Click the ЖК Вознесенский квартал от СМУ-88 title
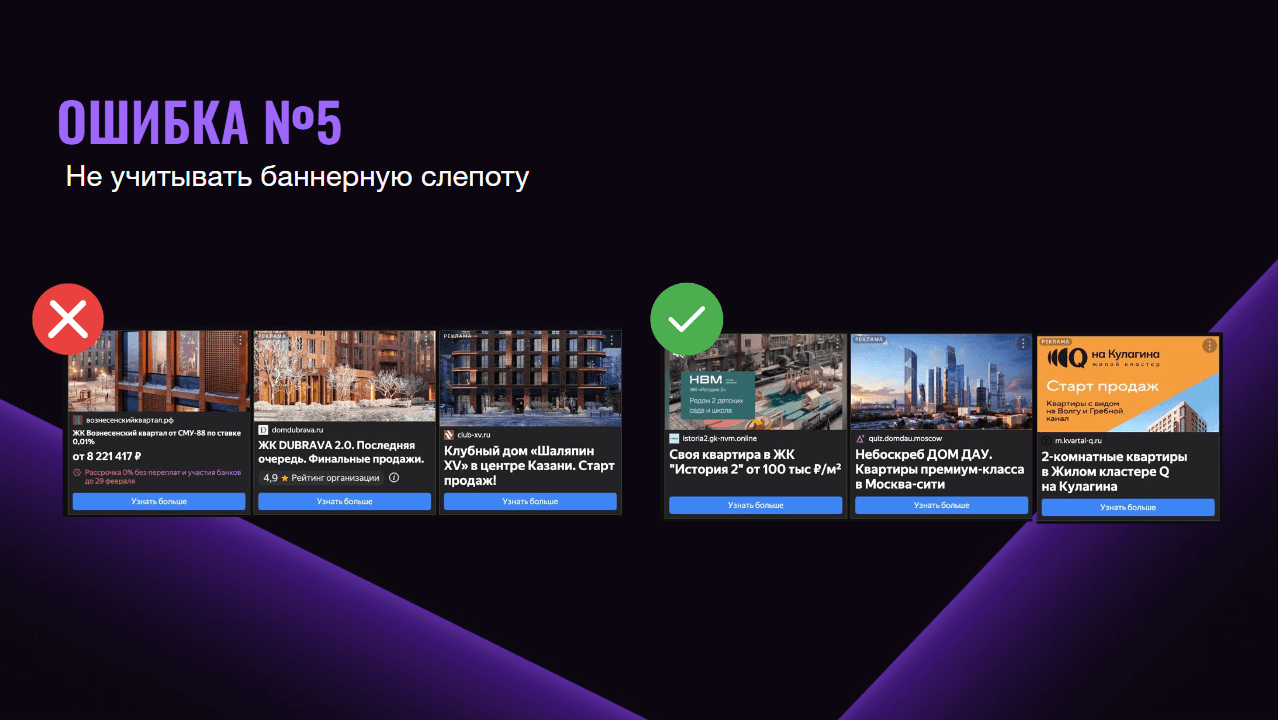The image size is (1278, 720). coord(157,437)
